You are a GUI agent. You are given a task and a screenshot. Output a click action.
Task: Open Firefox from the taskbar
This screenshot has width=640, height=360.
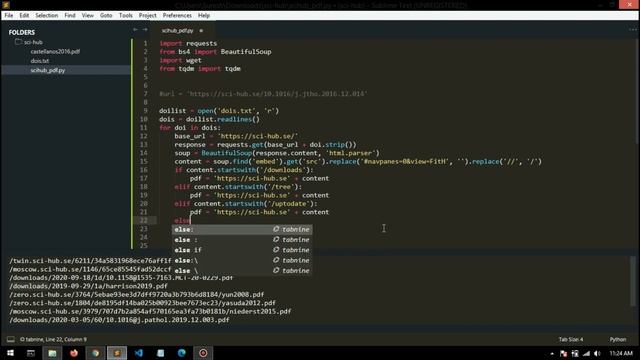(74, 353)
